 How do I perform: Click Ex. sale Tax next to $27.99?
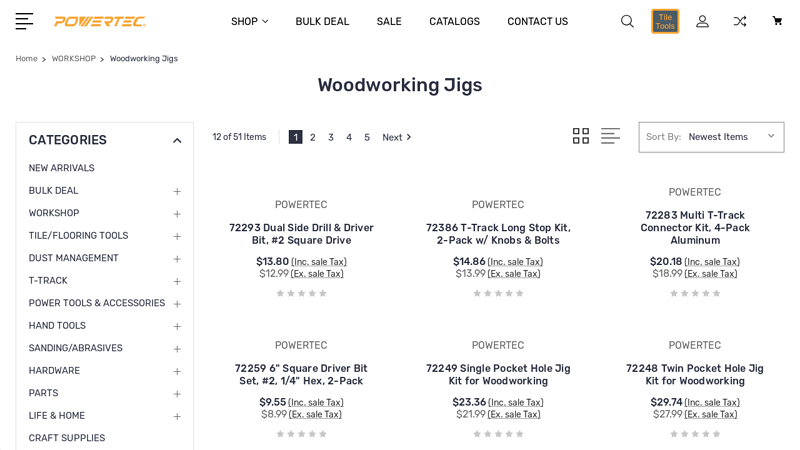(x=711, y=415)
